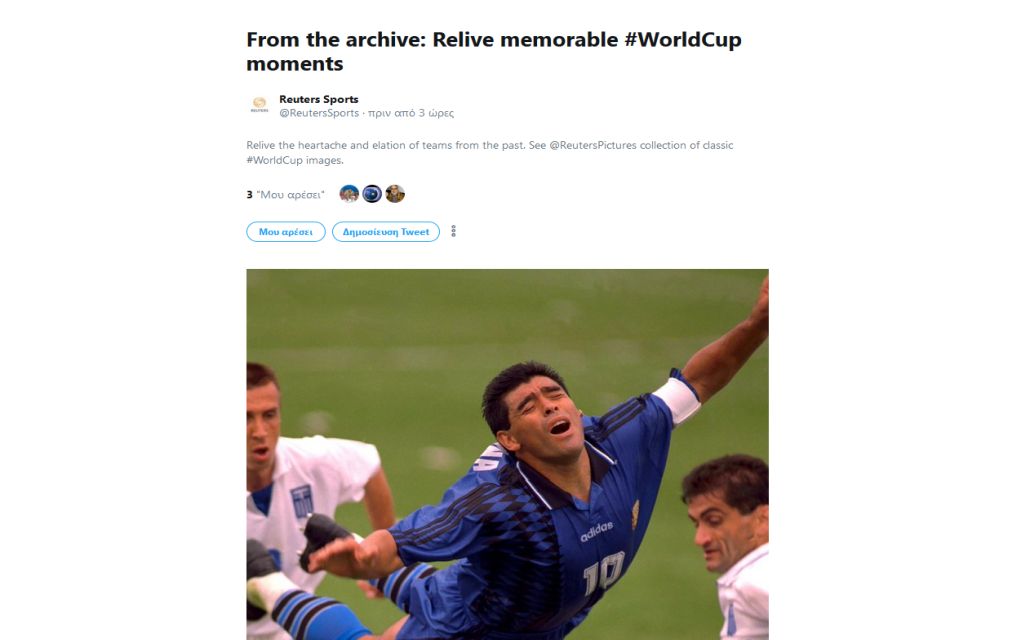The image size is (1021, 640).
Task: Click the number 10 on the jersey
Action: [x=604, y=573]
